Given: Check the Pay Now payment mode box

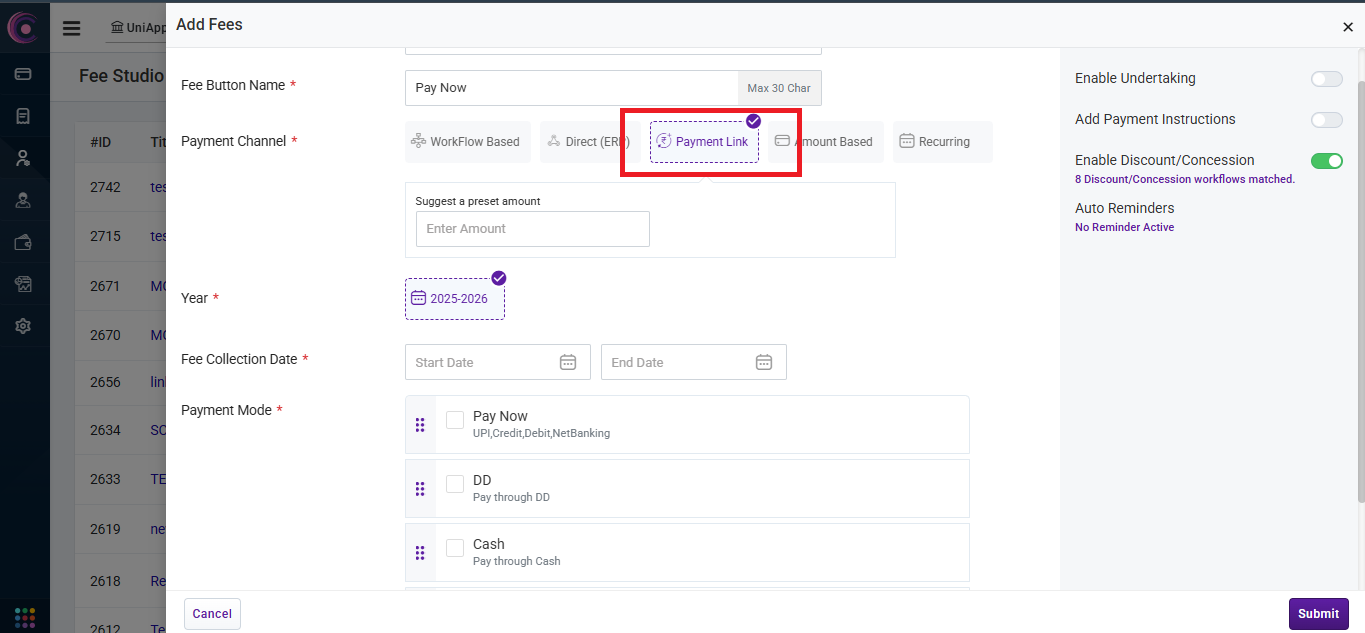Looking at the screenshot, I should (x=455, y=420).
